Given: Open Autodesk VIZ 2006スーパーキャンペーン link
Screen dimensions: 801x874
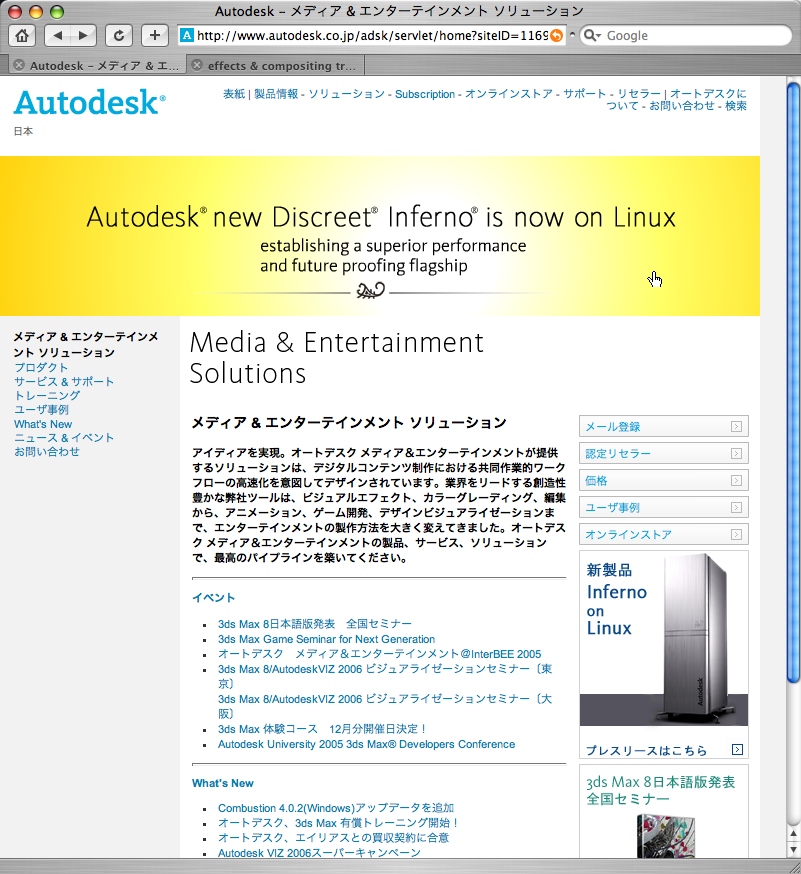Looking at the screenshot, I should (x=319, y=853).
